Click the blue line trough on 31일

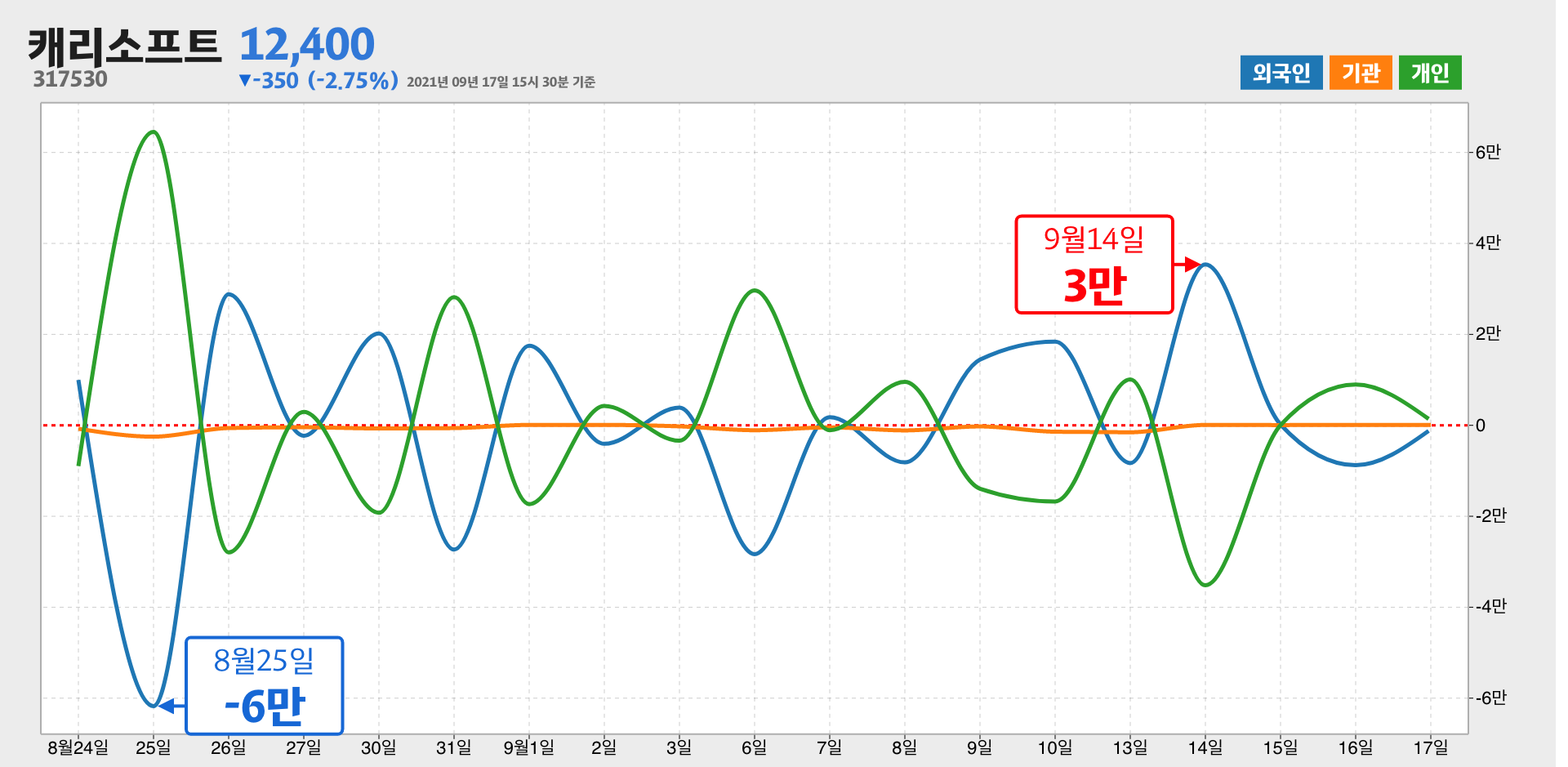coord(454,549)
